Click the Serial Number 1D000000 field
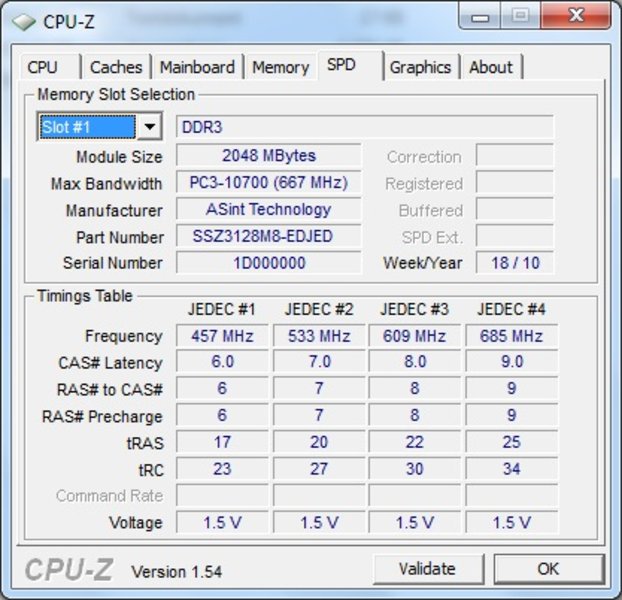The height and width of the screenshot is (600, 622). 268,263
